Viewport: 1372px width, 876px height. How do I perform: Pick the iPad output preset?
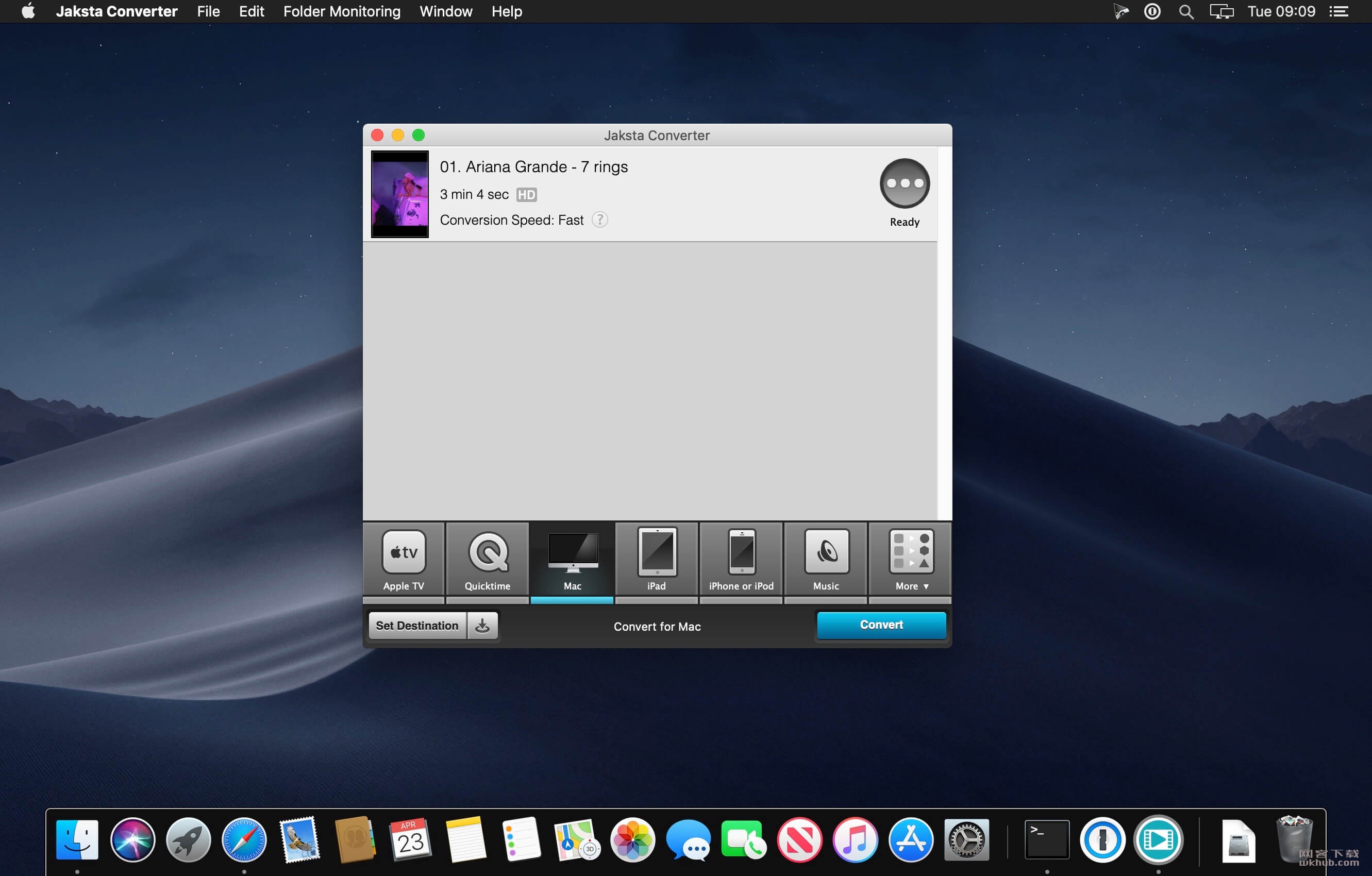[657, 559]
